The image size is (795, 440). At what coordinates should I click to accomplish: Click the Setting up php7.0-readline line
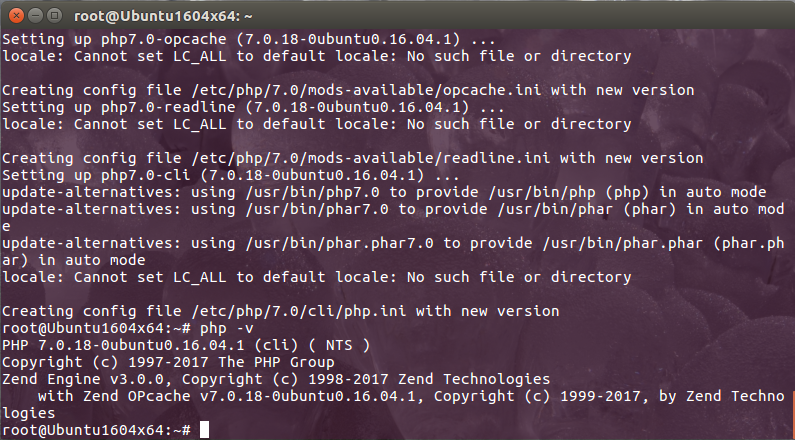[253, 107]
